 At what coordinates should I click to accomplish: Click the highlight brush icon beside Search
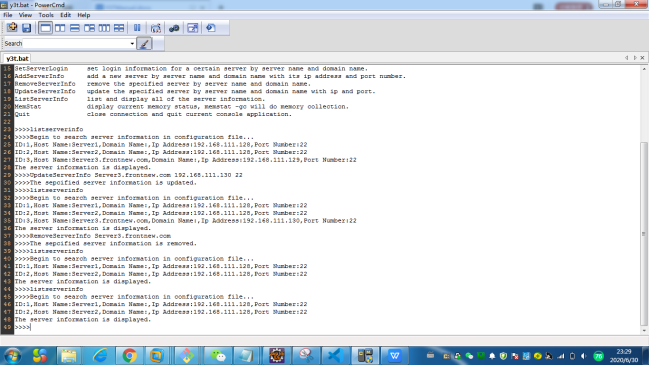(x=144, y=43)
